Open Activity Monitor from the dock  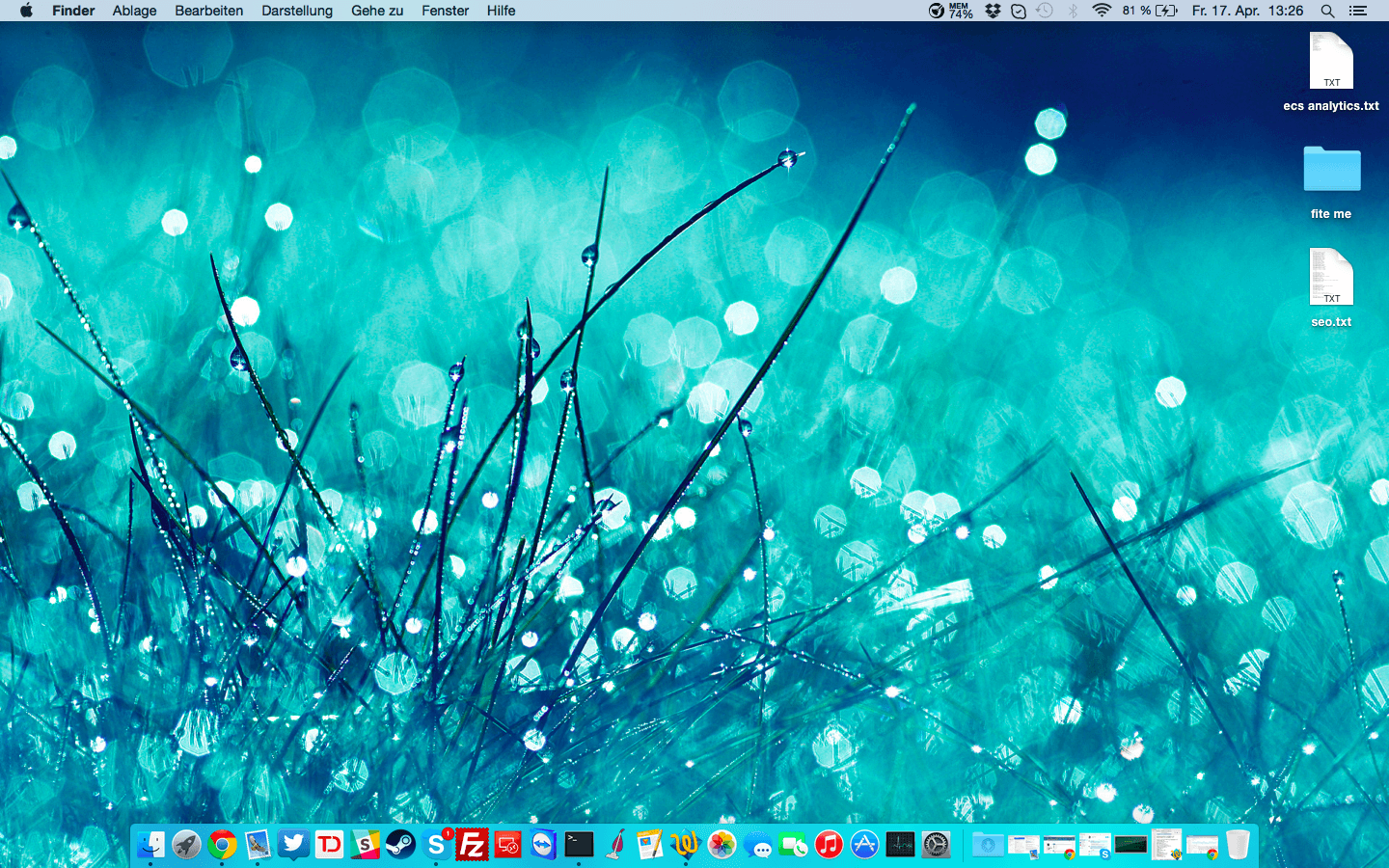[x=900, y=846]
